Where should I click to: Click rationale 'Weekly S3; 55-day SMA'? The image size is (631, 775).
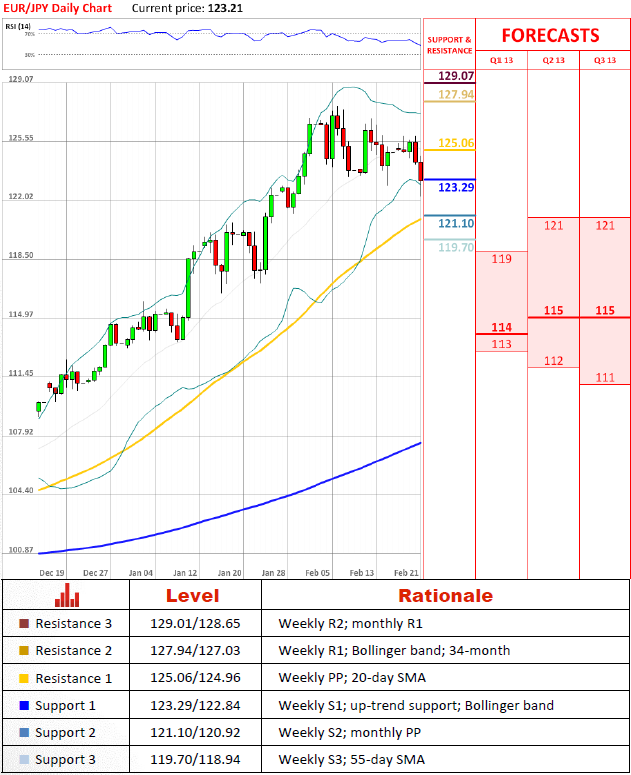pyautogui.click(x=351, y=760)
